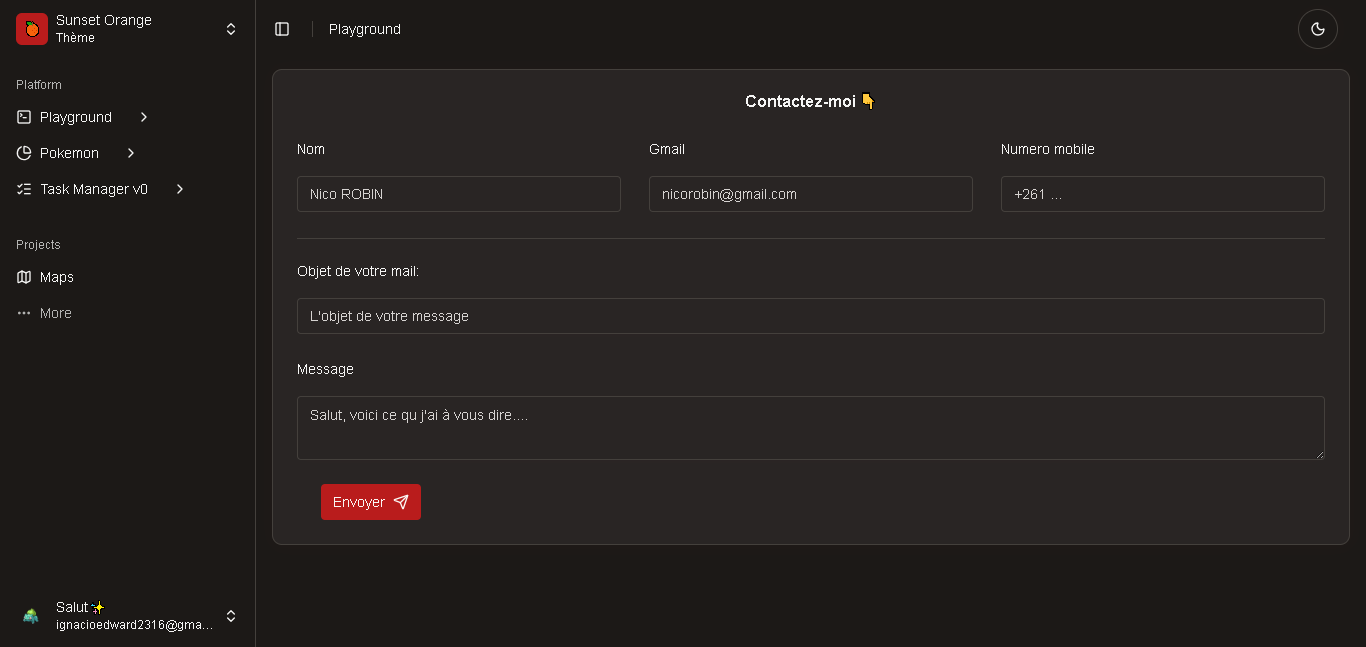
Task: Click the three-dots More icon
Action: (x=24, y=313)
